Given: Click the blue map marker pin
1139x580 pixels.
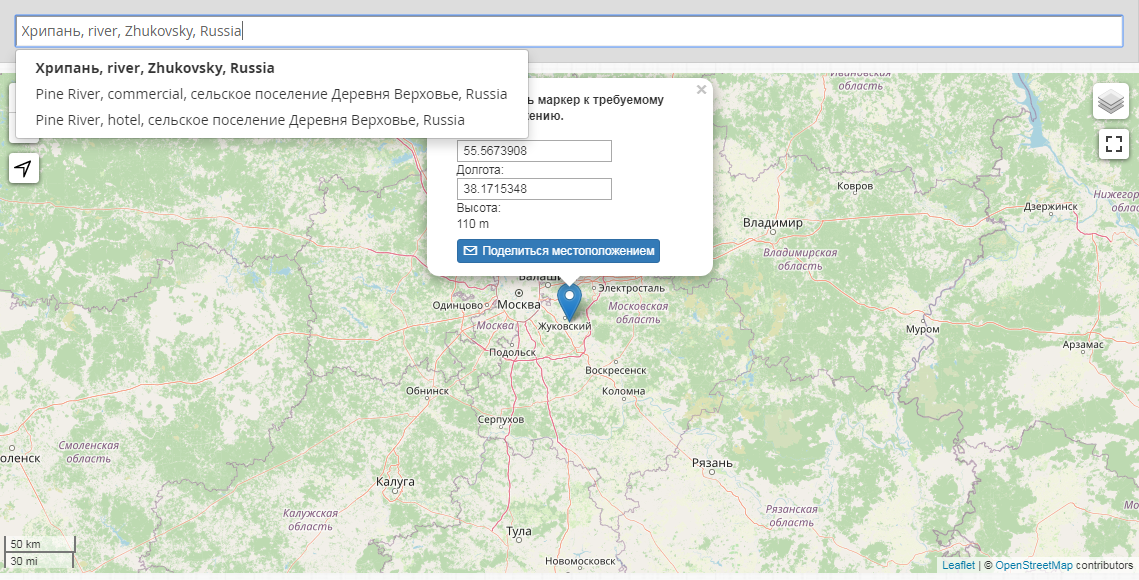Looking at the screenshot, I should (x=569, y=300).
